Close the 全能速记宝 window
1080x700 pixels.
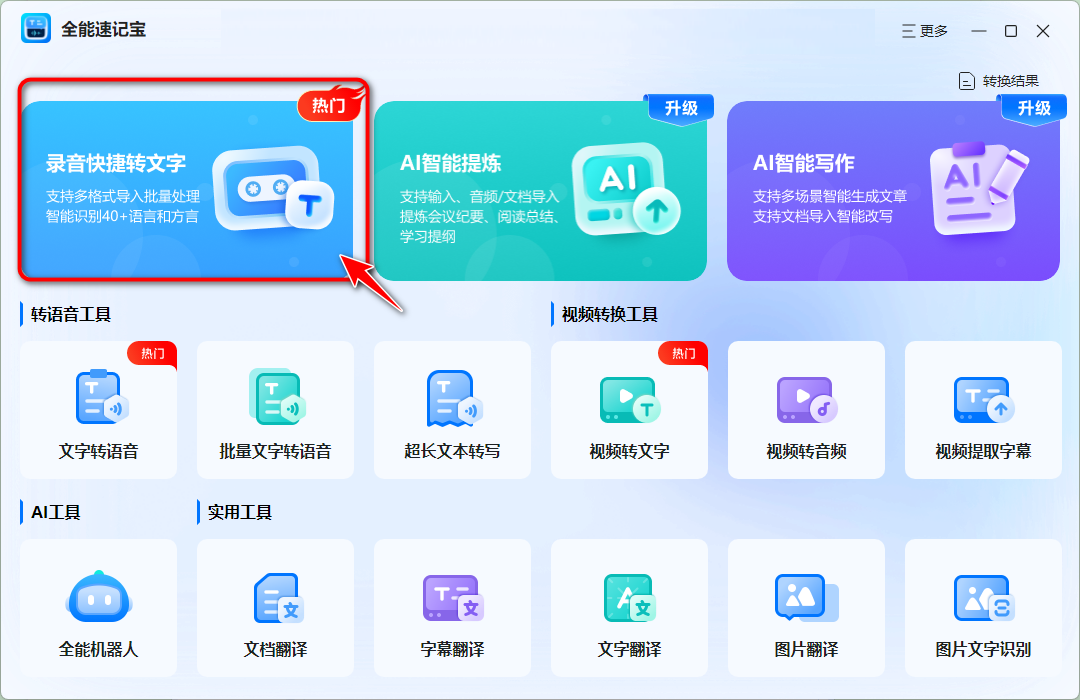point(1043,31)
